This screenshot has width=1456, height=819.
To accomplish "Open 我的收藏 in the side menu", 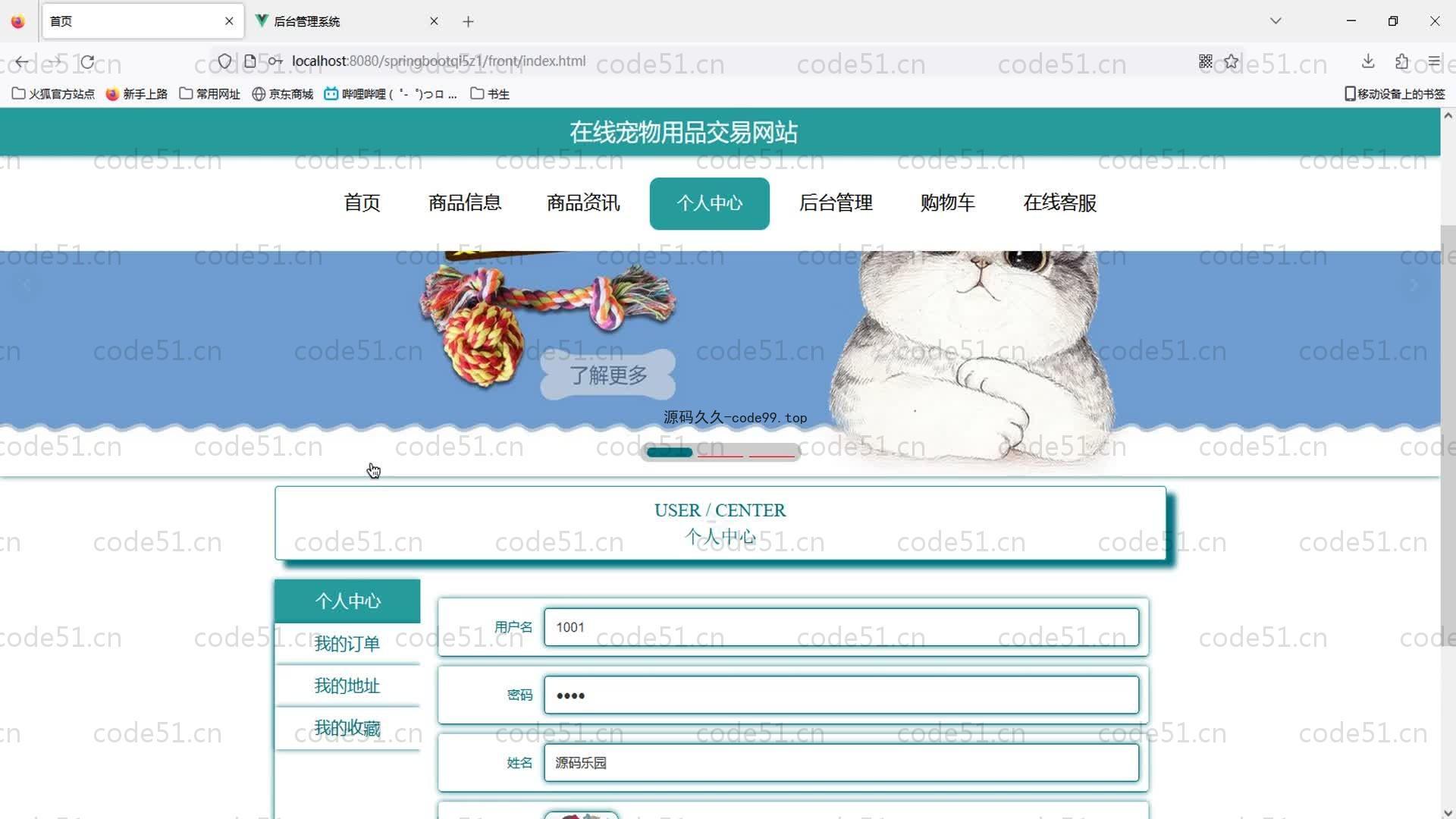I will point(347,729).
